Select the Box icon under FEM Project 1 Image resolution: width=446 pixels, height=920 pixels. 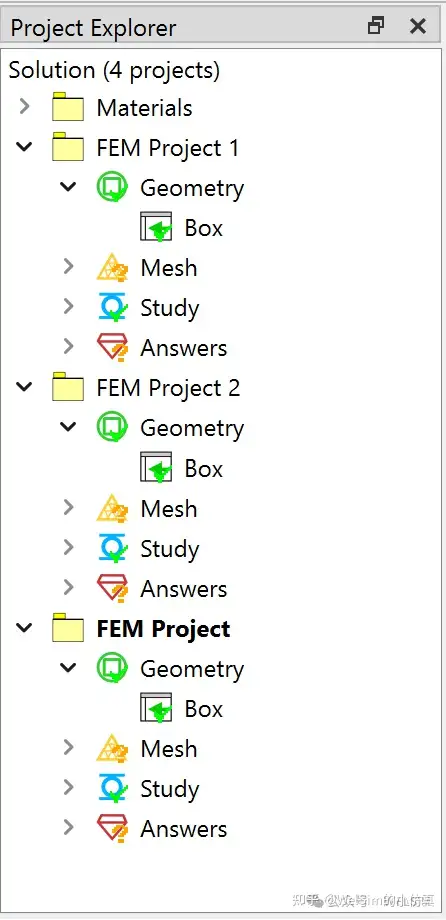coord(156,228)
